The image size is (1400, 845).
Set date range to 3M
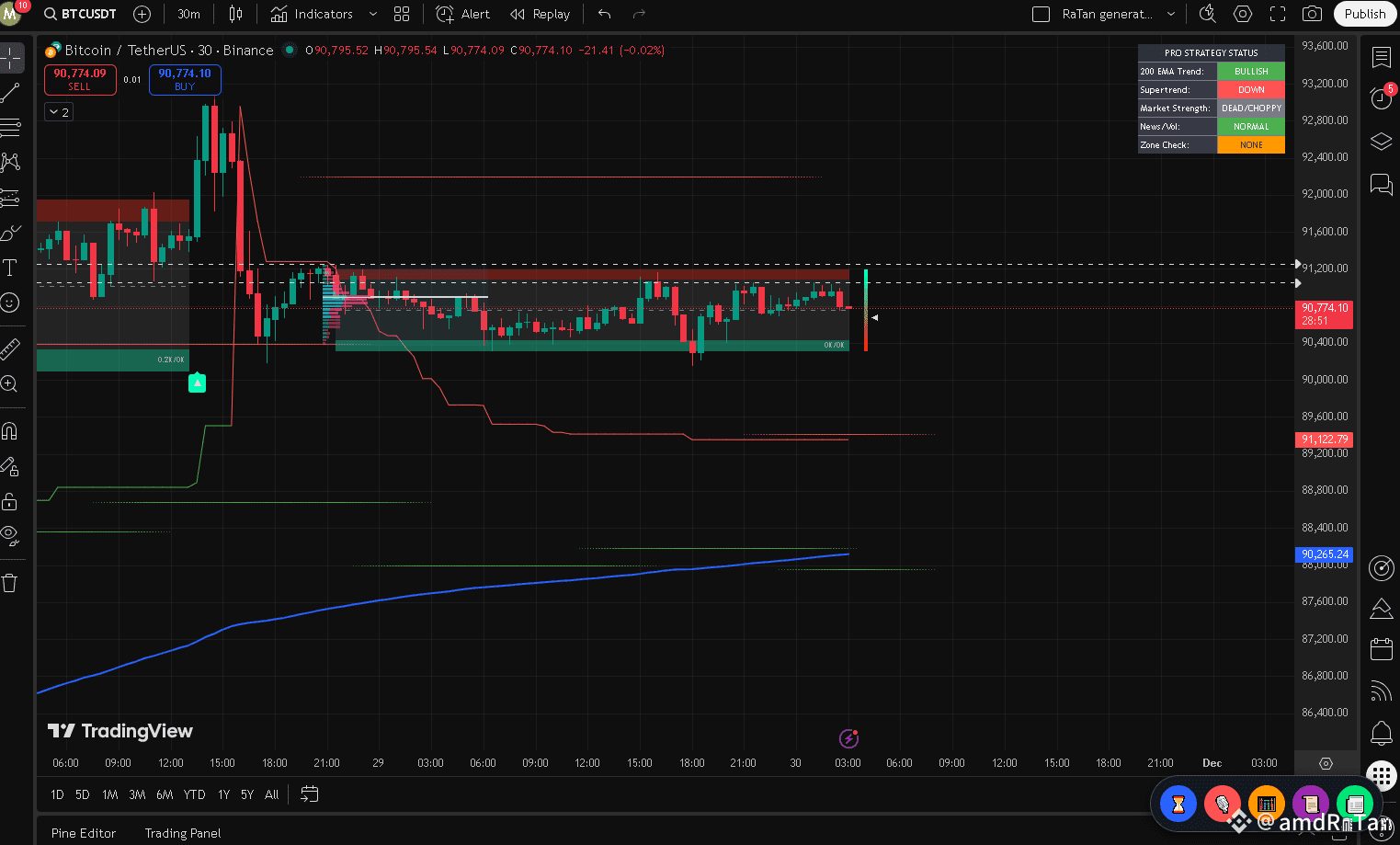tap(137, 794)
